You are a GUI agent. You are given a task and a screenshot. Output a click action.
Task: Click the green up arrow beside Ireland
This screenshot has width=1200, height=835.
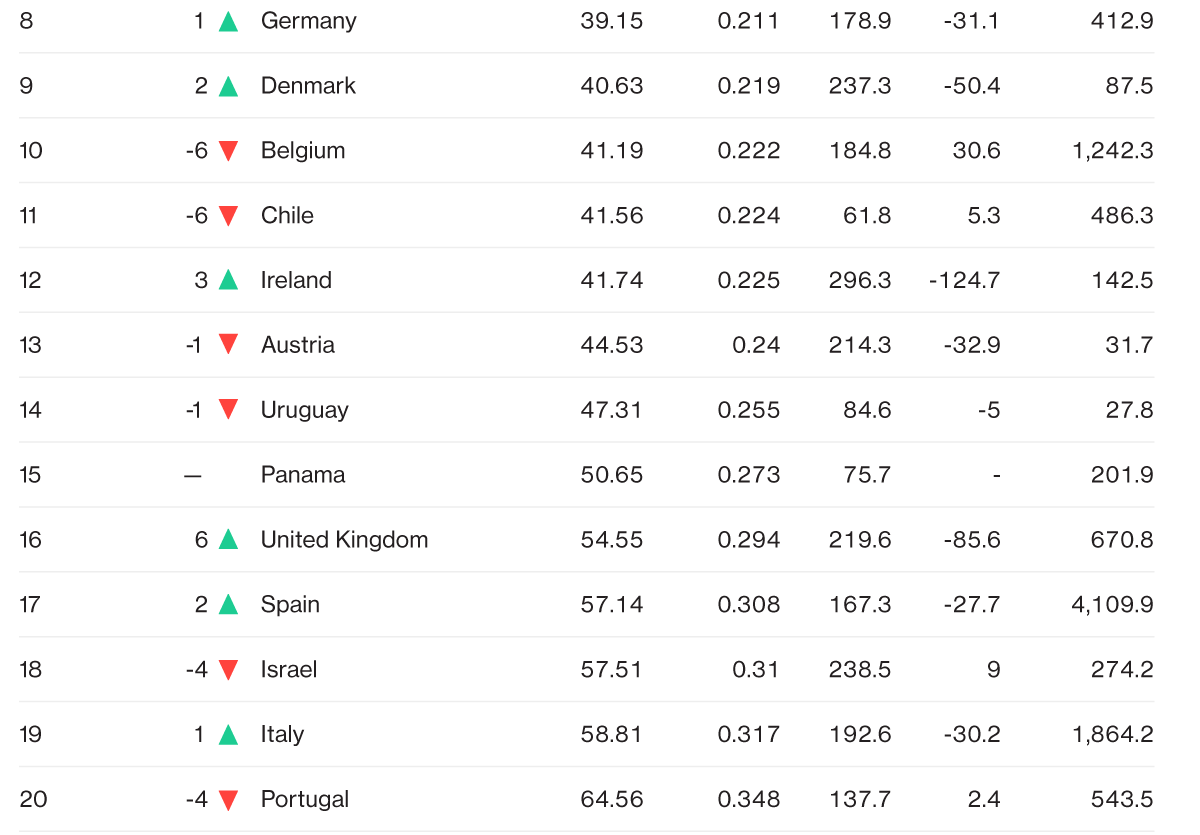pos(228,280)
